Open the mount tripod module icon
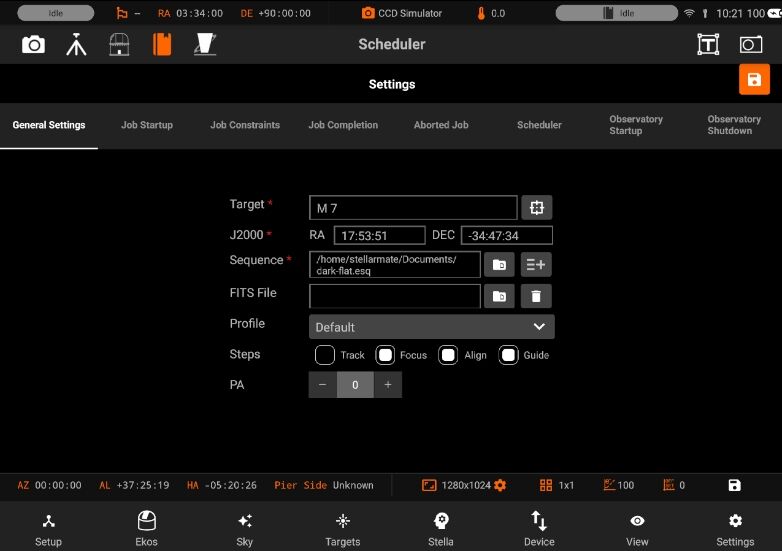This screenshot has width=782, height=551. point(76,44)
